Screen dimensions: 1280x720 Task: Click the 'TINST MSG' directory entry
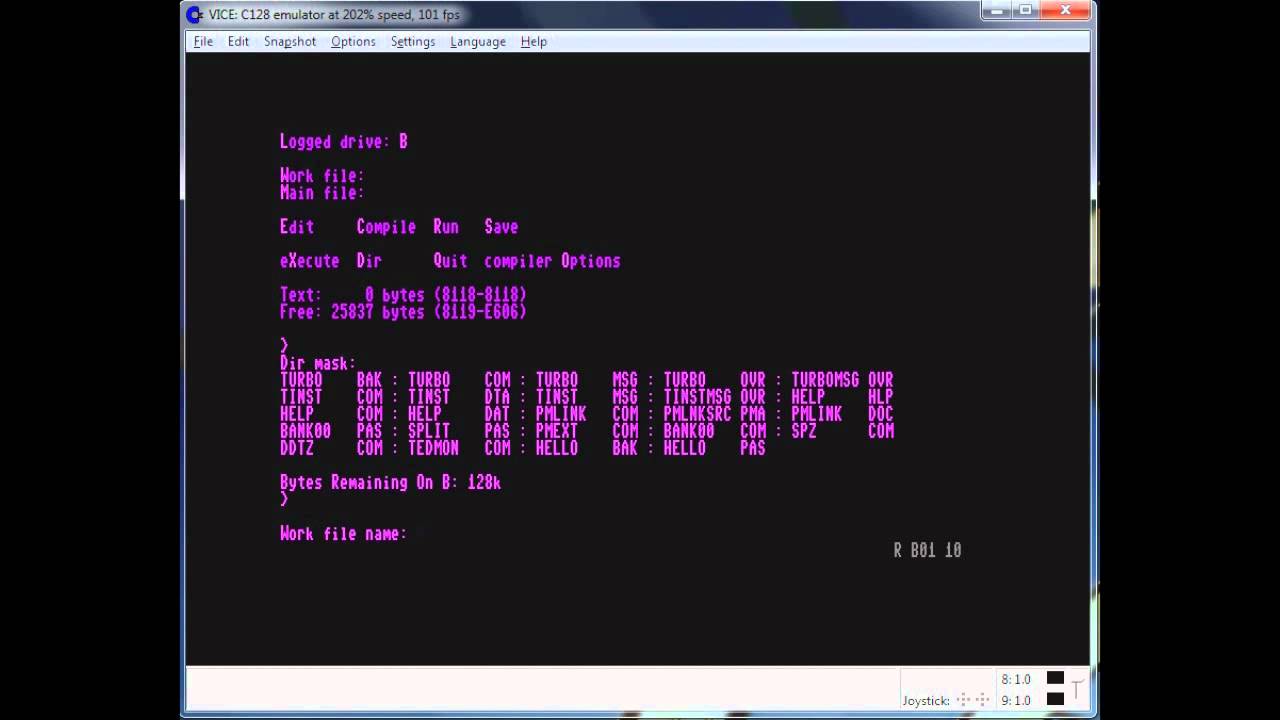click(587, 397)
